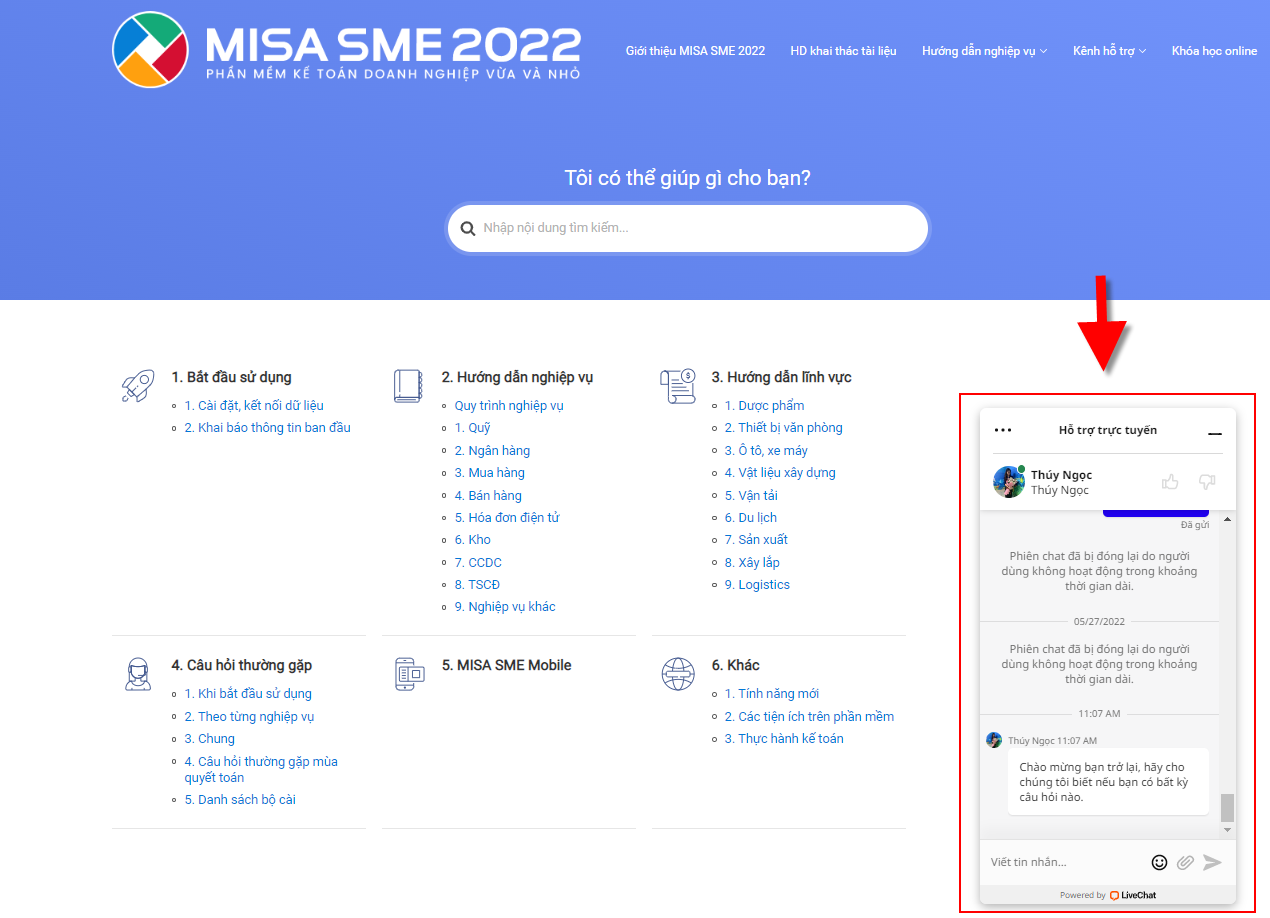Open the 6. Kho link
Image resolution: width=1270 pixels, height=918 pixels.
(x=473, y=540)
